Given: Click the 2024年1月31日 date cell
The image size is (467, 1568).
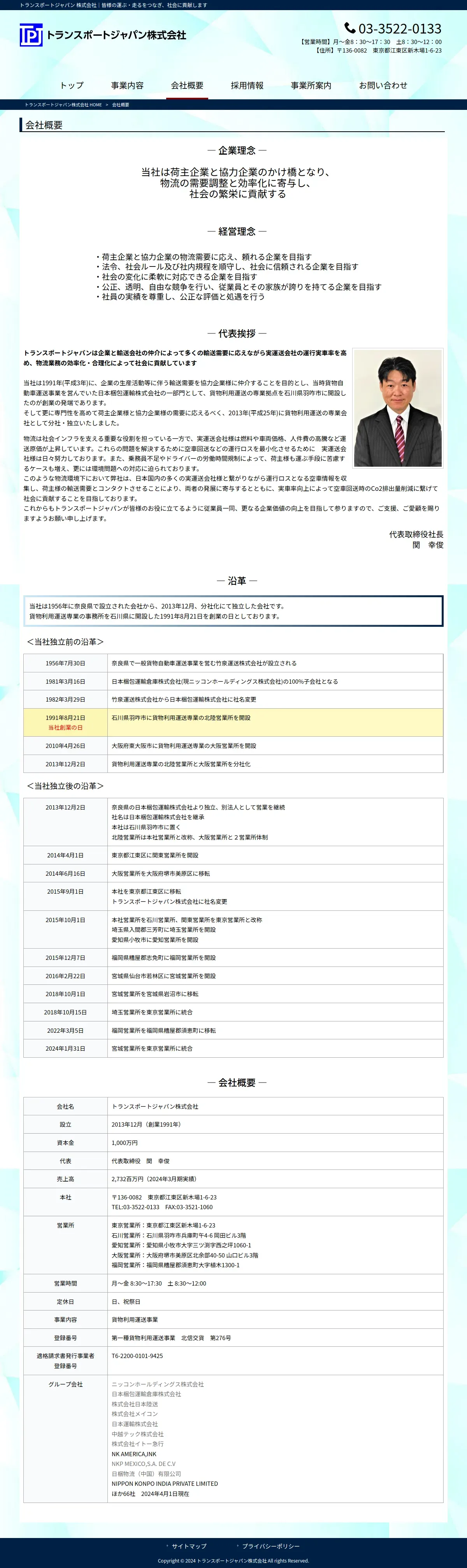Looking at the screenshot, I should [x=65, y=1048].
